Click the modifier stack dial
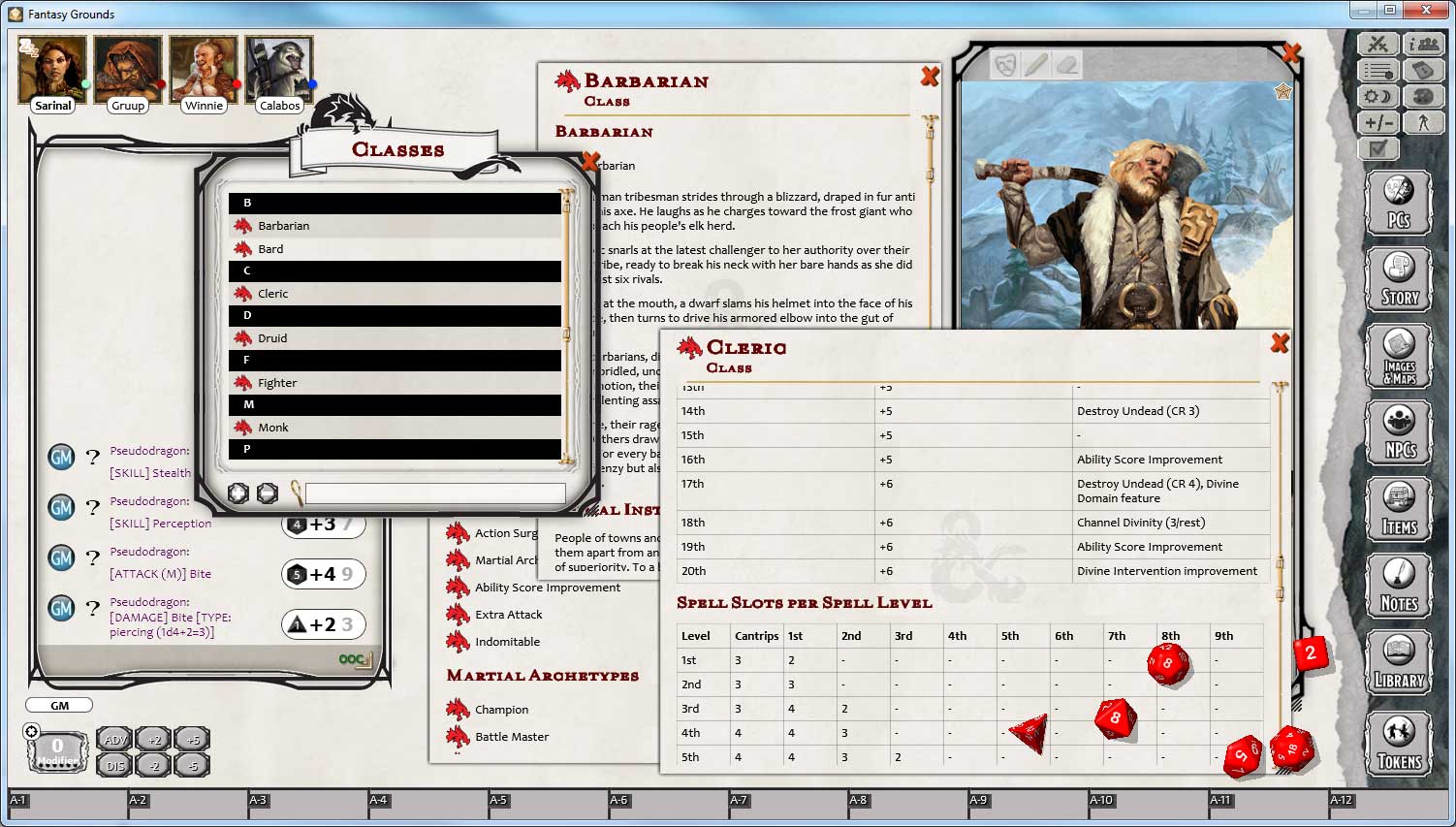Viewport: 1456px width, 827px height. [x=56, y=747]
